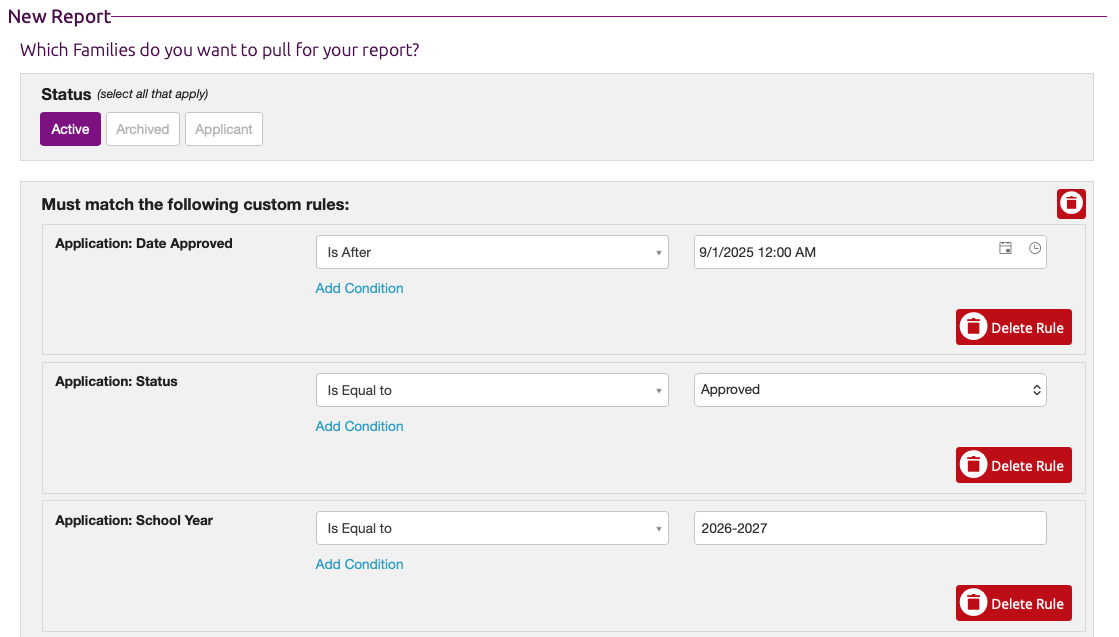Click the 2026-2027 school year field
This screenshot has height=637, width=1119.
pos(869,528)
